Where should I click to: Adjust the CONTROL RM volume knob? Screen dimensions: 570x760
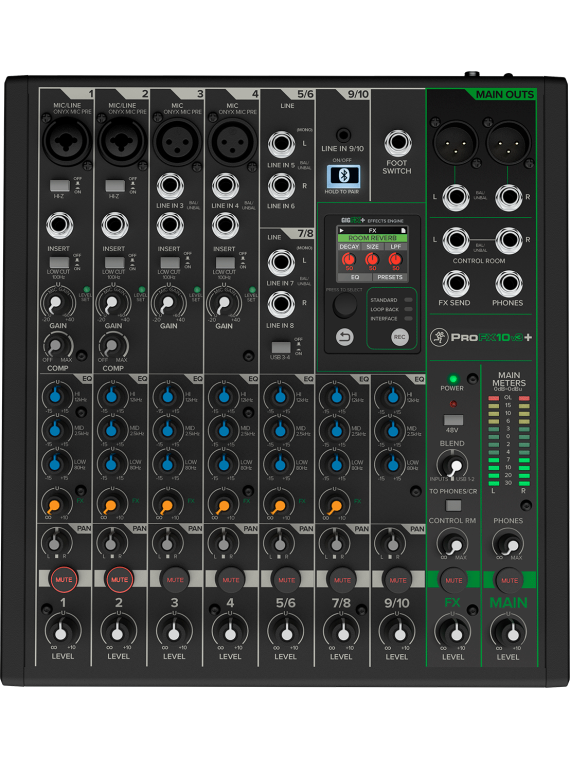453,544
